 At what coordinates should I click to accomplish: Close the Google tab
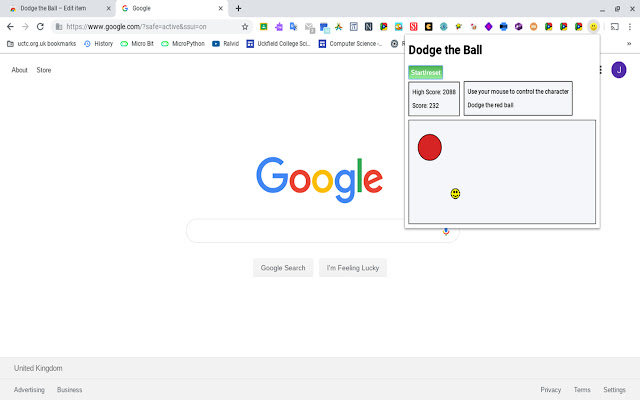click(x=220, y=8)
